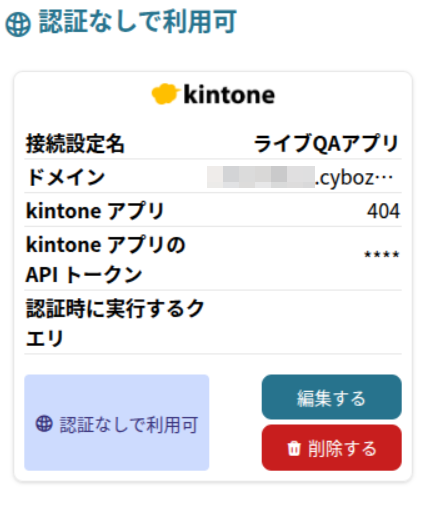441x505 pixels.
Task: Click the ドメイン row label
Action: (x=66, y=177)
